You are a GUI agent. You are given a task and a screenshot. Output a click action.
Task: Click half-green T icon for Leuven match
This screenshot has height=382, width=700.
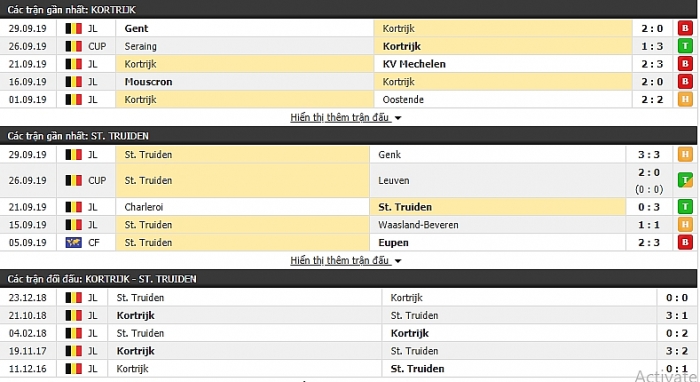click(x=685, y=180)
